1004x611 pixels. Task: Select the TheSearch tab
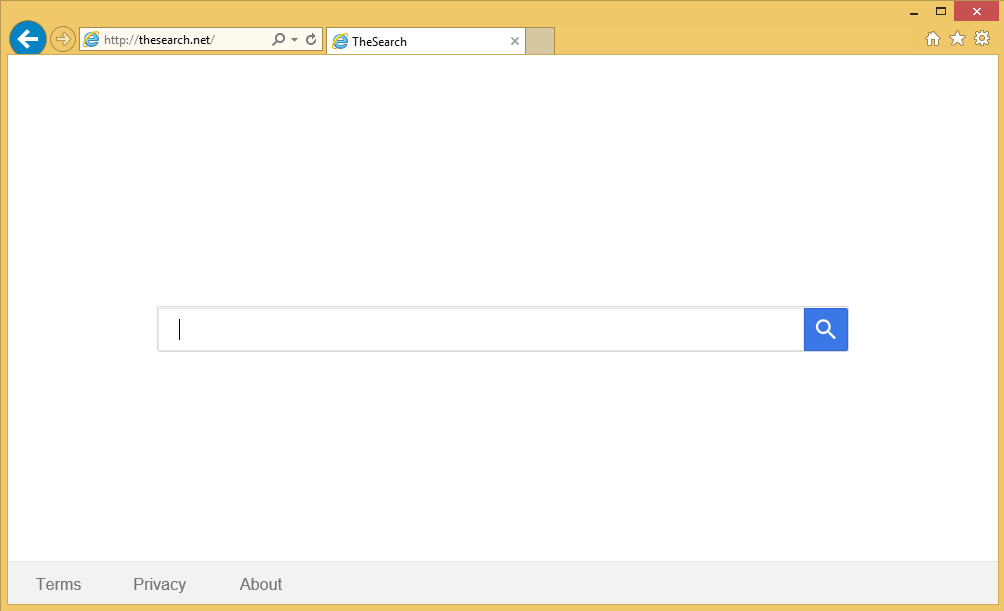pyautogui.click(x=426, y=41)
